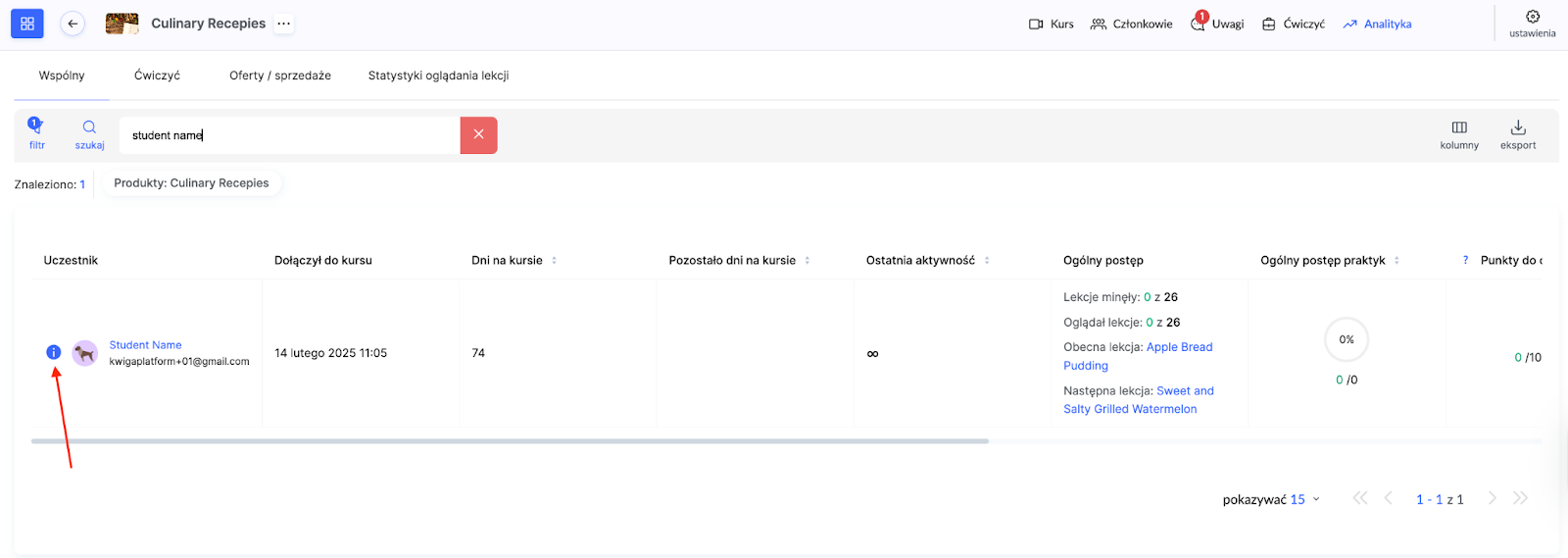Open the Apple Bread Pudding lesson link

(1179, 347)
